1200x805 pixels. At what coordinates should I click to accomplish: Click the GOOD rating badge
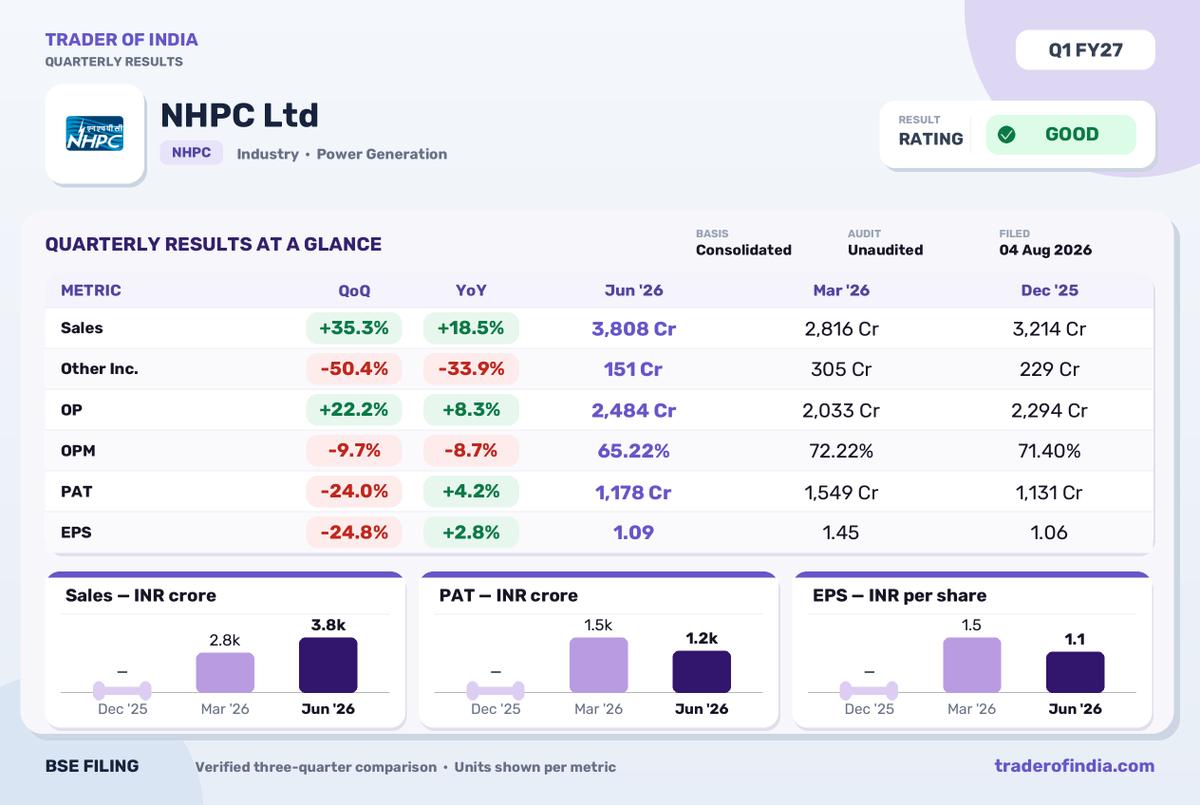[x=1061, y=135]
